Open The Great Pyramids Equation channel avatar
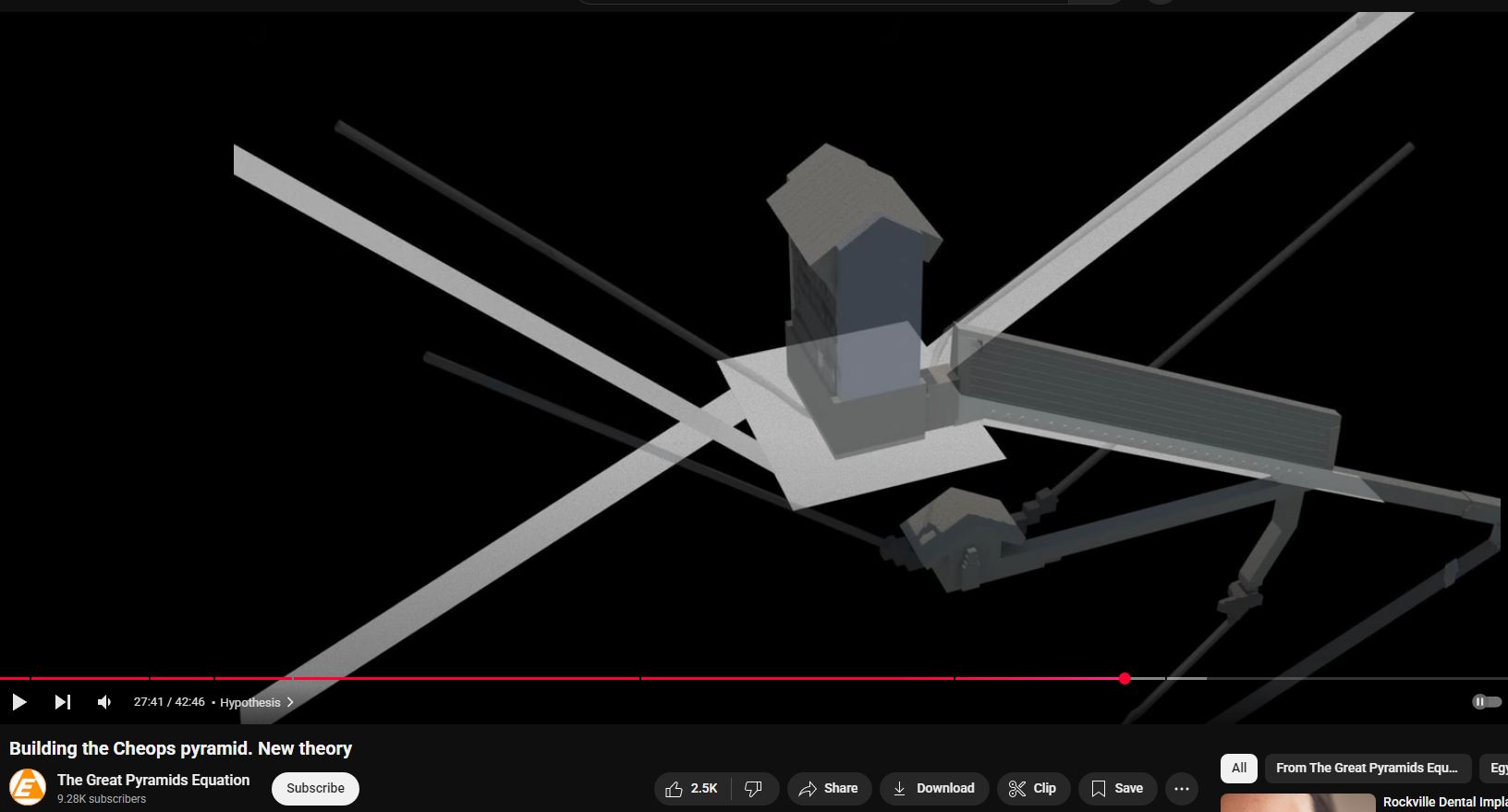Viewport: 1508px width, 812px height. (x=28, y=787)
